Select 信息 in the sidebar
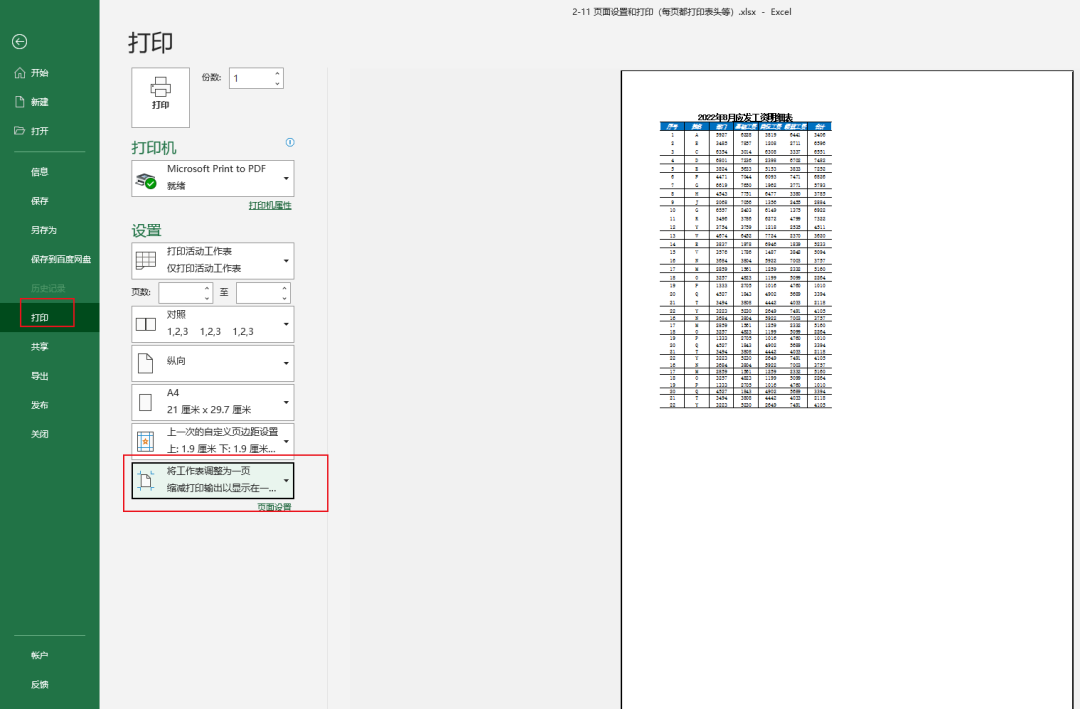 pyautogui.click(x=40, y=172)
